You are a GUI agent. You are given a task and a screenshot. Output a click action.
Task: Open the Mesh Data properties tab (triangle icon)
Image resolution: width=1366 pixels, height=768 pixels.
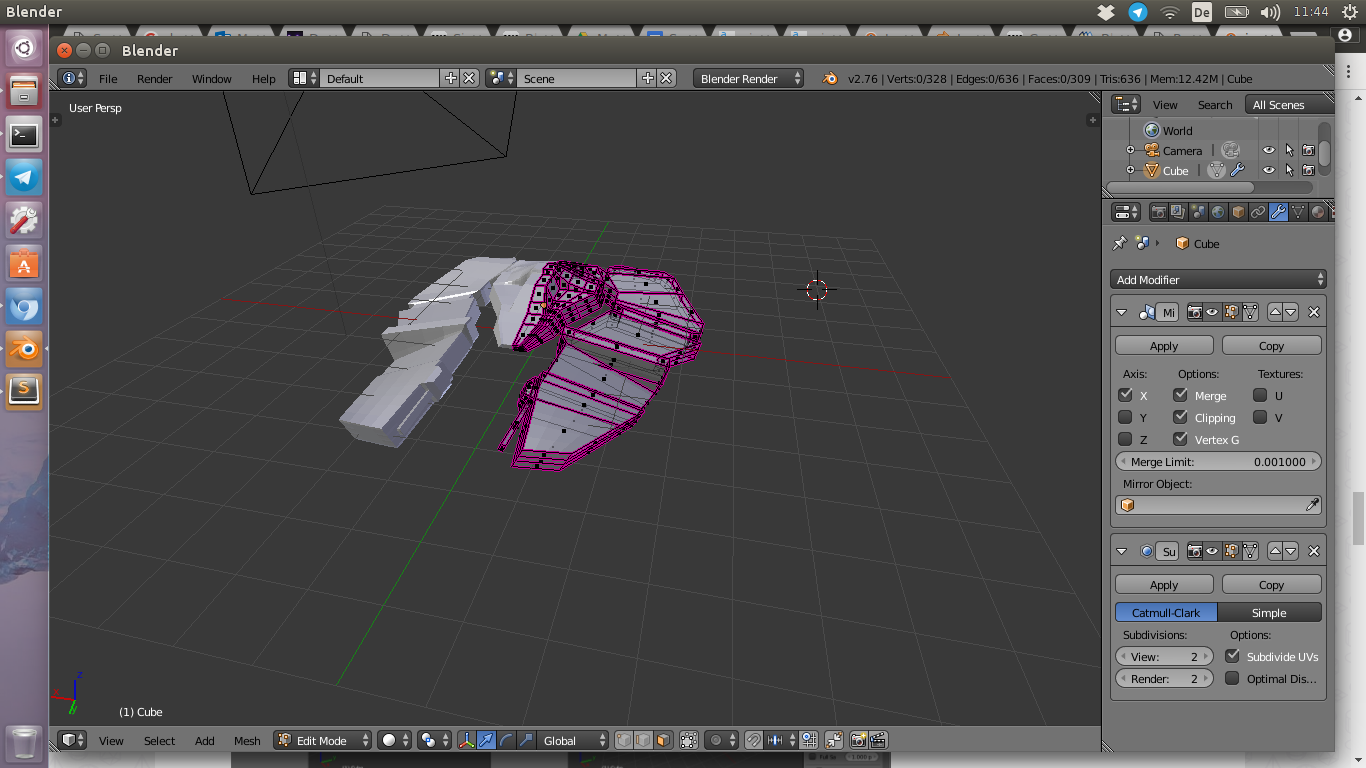click(x=1298, y=212)
